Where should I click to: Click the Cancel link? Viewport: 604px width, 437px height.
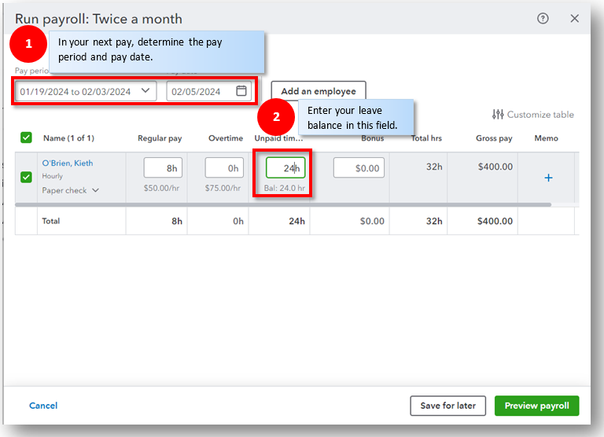[43, 405]
